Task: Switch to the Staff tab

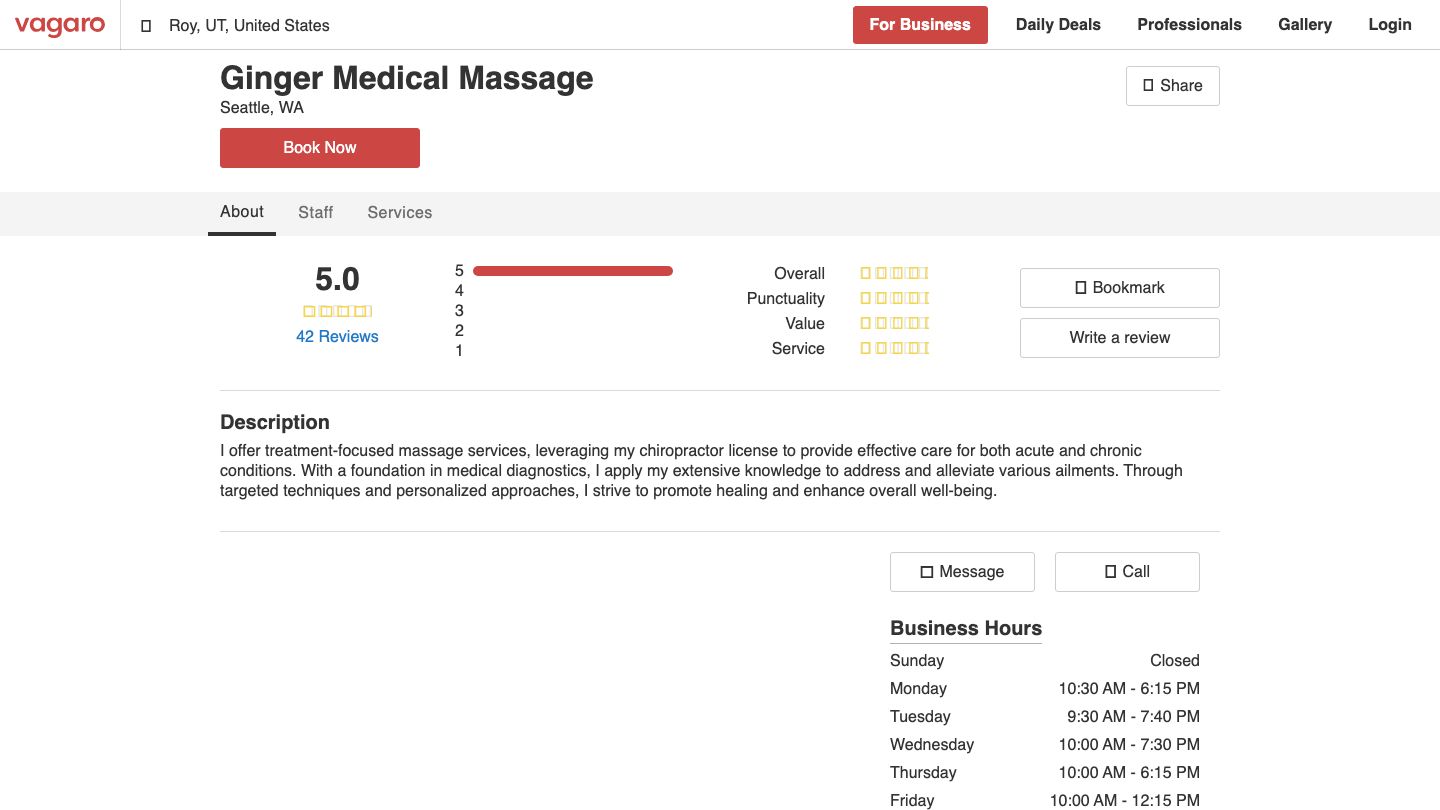Action: pos(315,212)
